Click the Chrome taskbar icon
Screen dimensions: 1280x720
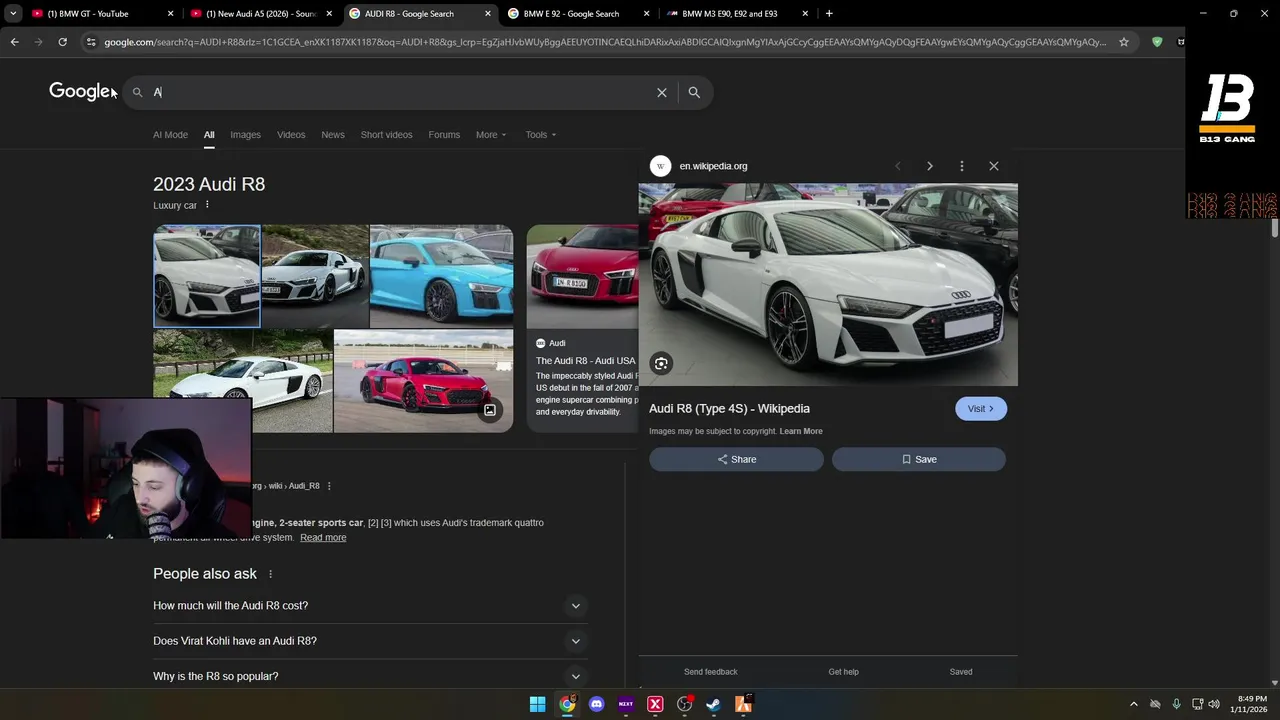pyautogui.click(x=567, y=704)
